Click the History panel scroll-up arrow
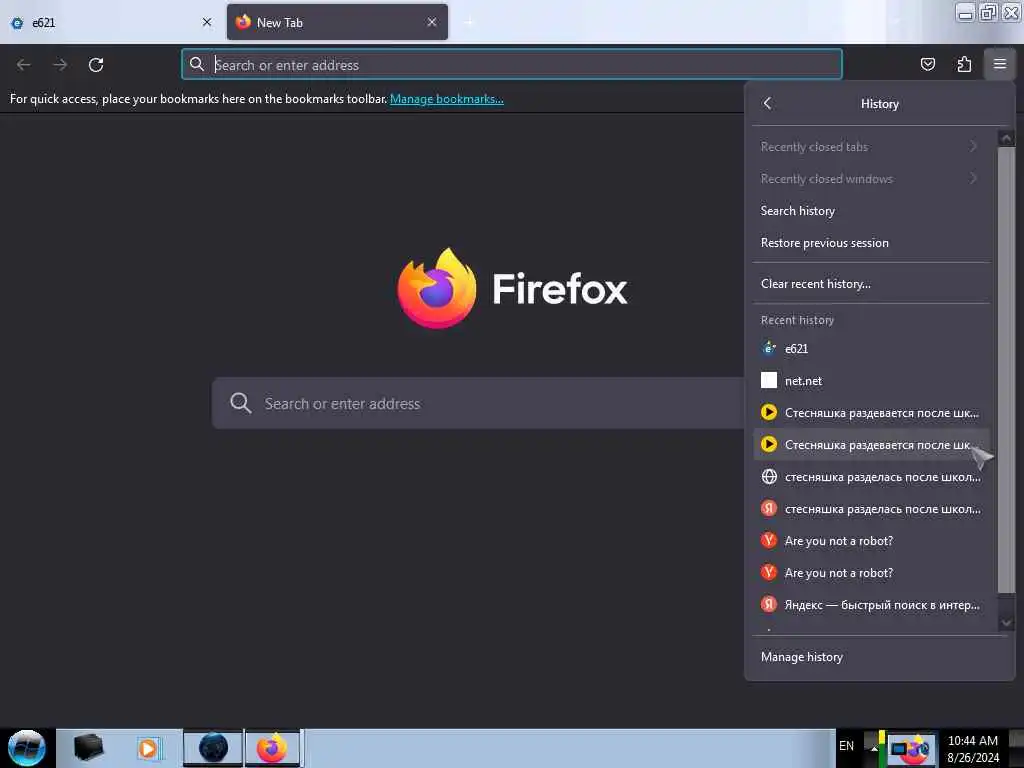1024x768 pixels. point(1006,138)
